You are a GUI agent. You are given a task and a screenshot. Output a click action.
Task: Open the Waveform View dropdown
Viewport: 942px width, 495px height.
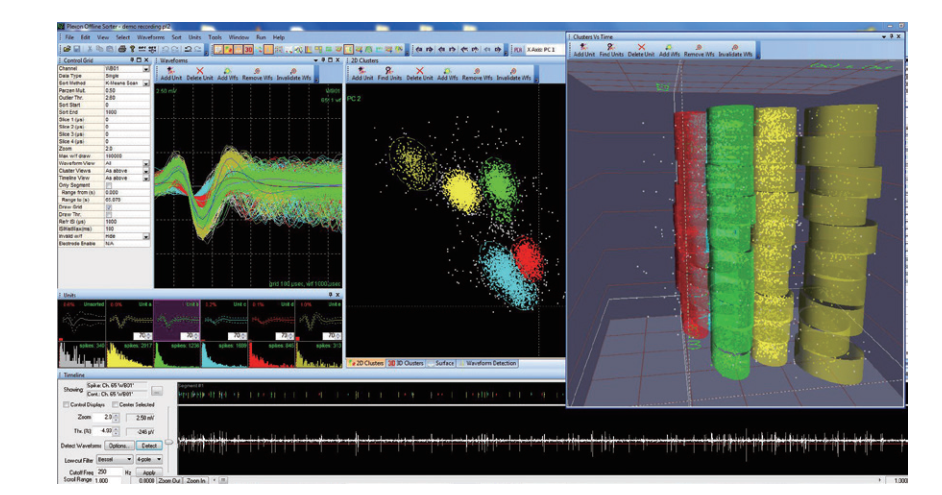pos(146,163)
